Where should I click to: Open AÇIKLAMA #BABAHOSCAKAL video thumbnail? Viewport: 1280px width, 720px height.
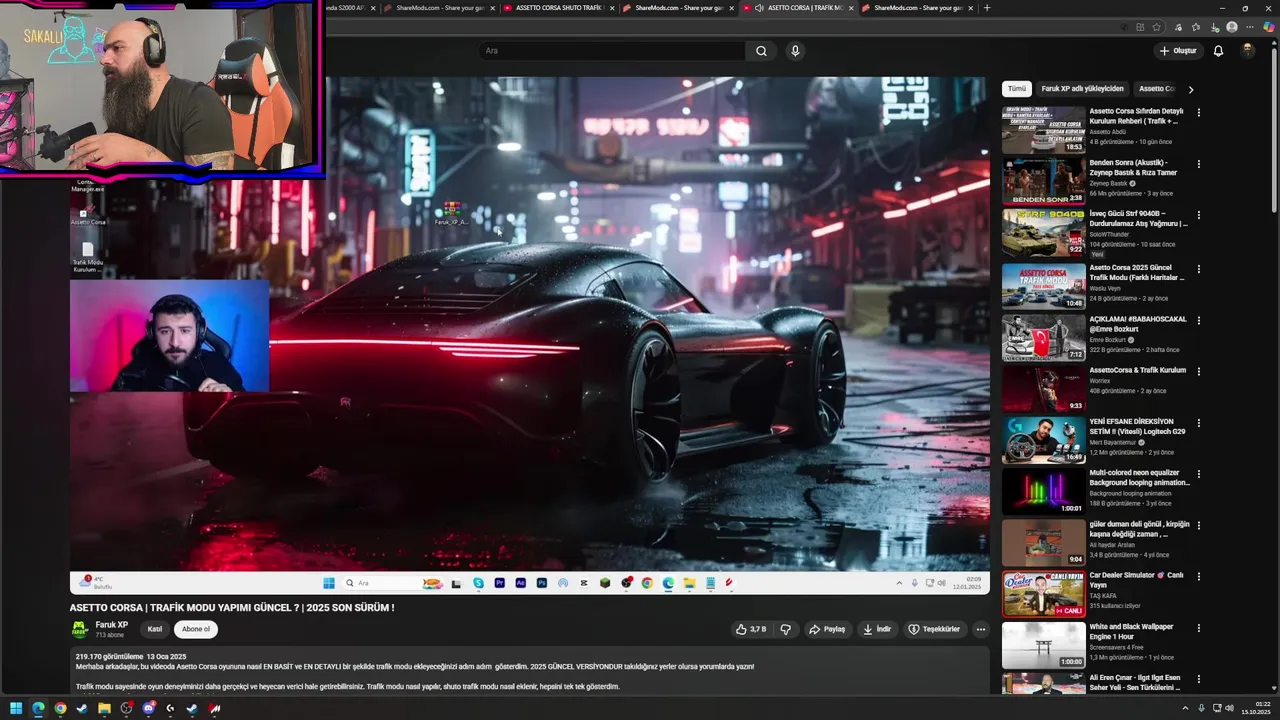tap(1044, 337)
